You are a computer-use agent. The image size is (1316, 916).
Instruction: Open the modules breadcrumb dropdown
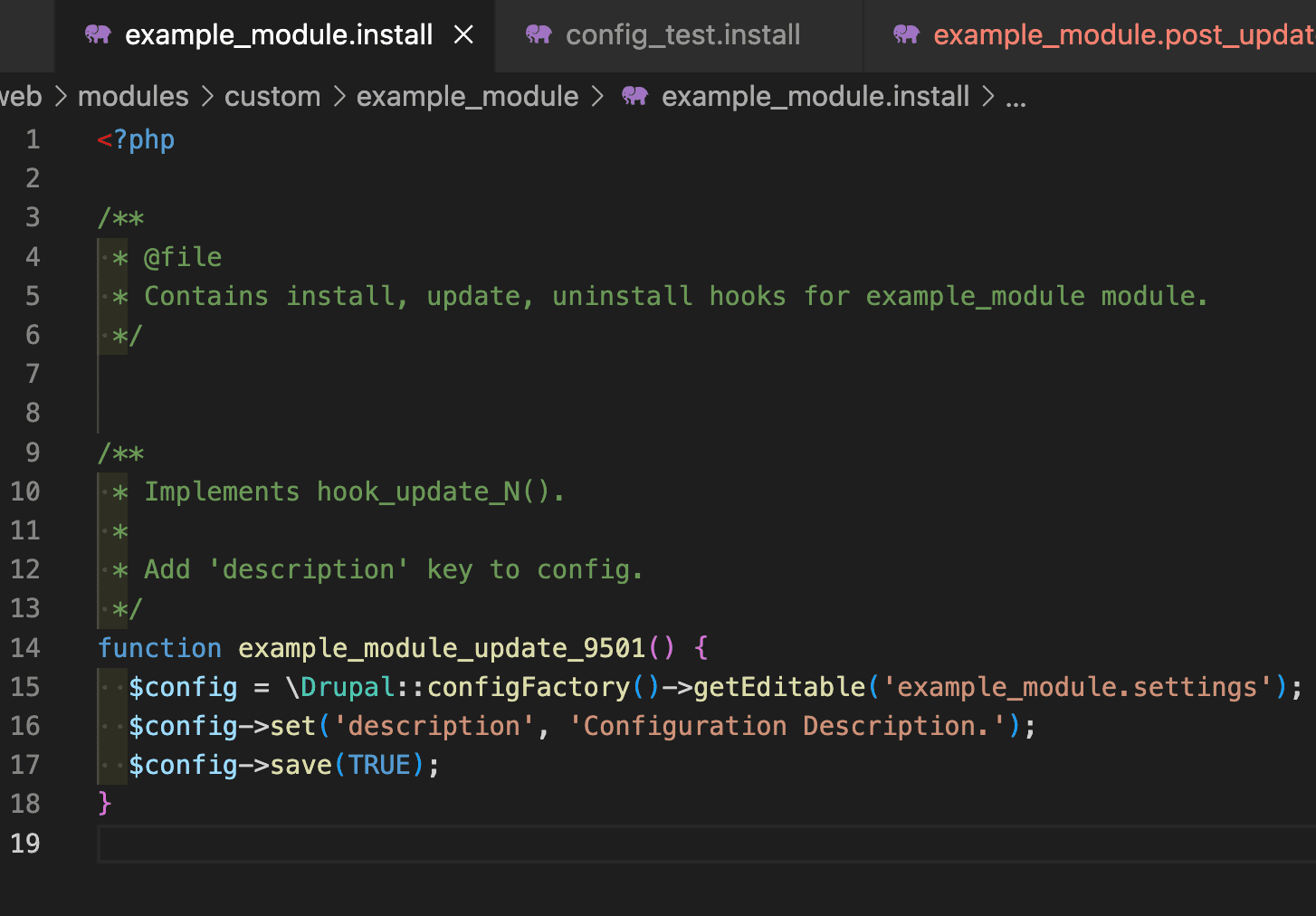(133, 96)
